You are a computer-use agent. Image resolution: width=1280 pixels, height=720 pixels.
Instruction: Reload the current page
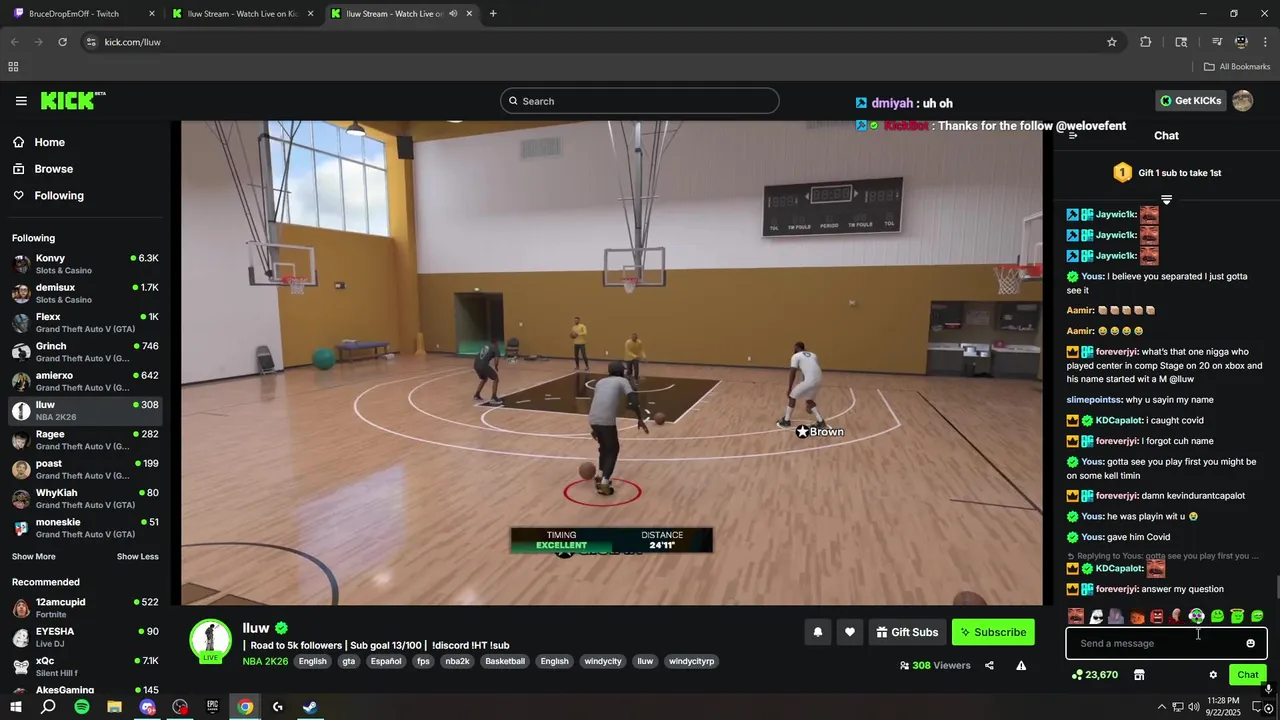coord(62,42)
